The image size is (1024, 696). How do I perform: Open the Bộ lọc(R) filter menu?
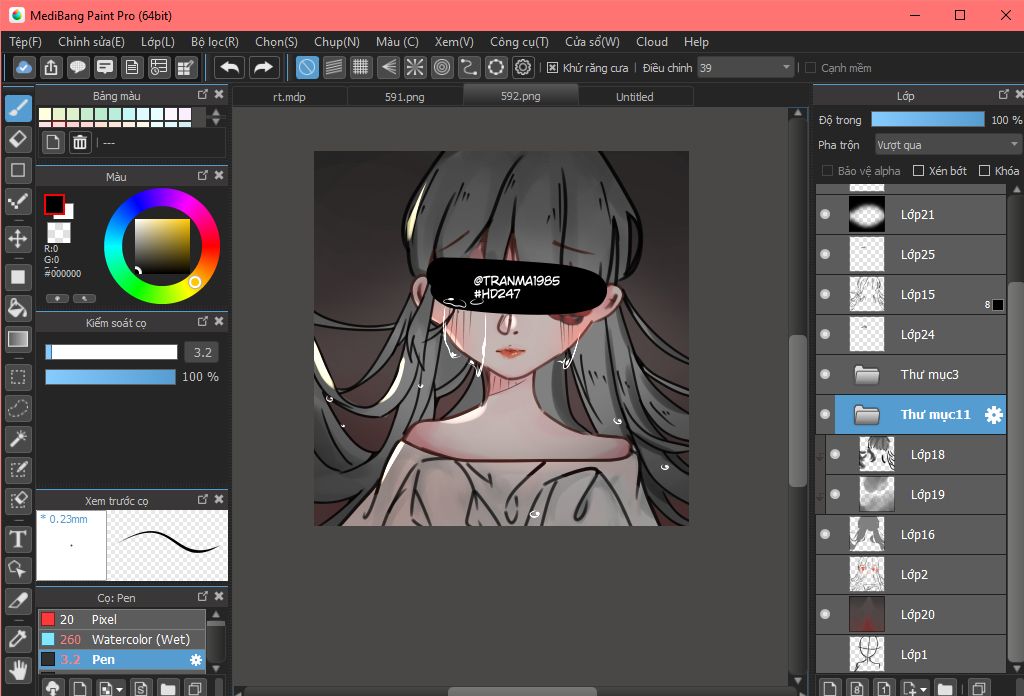coord(215,42)
